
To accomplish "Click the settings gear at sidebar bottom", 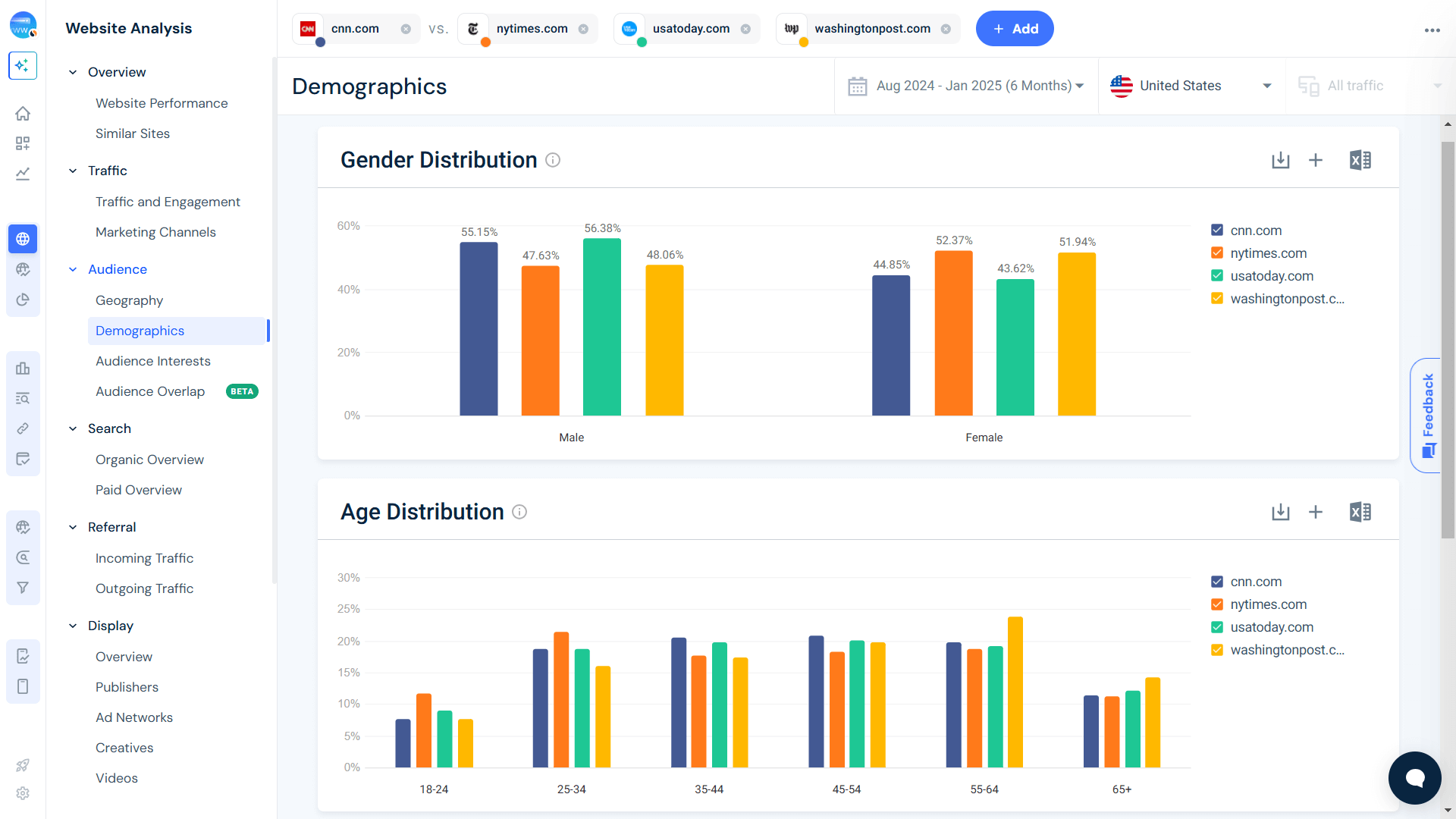I will [23, 793].
